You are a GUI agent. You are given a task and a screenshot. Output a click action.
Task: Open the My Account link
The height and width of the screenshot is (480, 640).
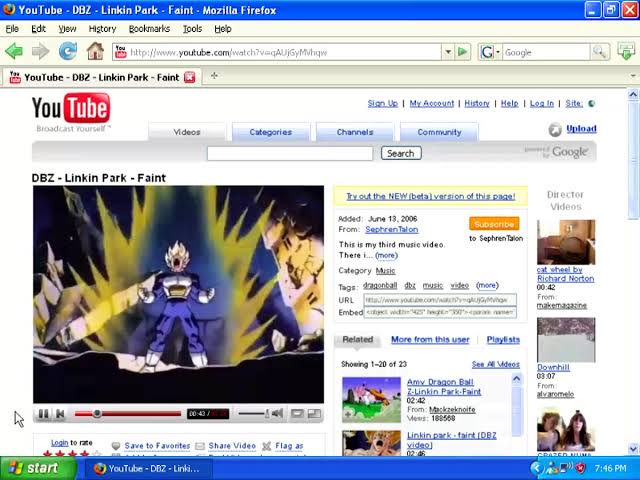click(432, 104)
